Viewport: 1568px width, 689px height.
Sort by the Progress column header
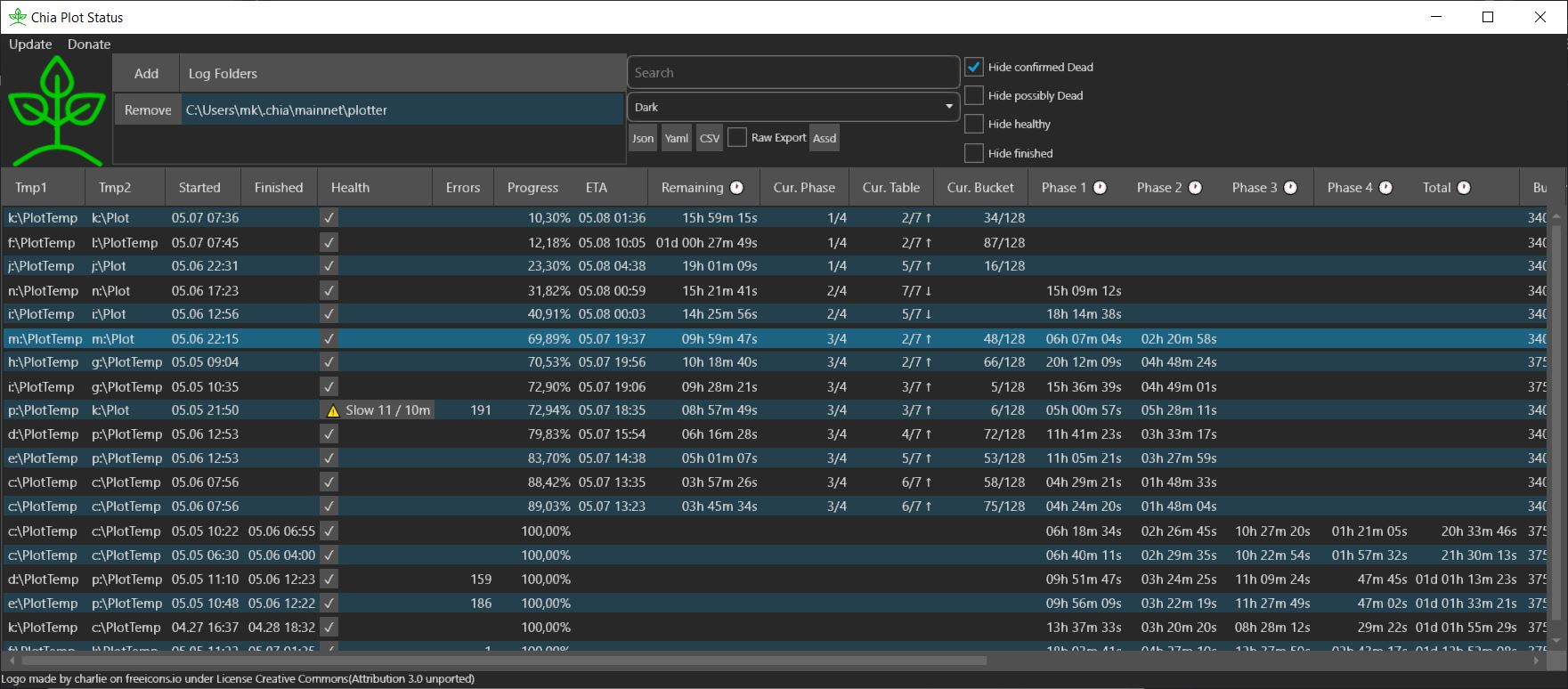point(532,187)
